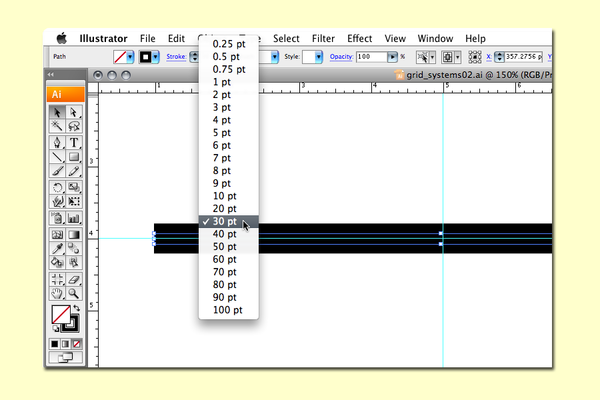Set fill mode to None in toolbox
600x400 pixels.
tap(77, 344)
